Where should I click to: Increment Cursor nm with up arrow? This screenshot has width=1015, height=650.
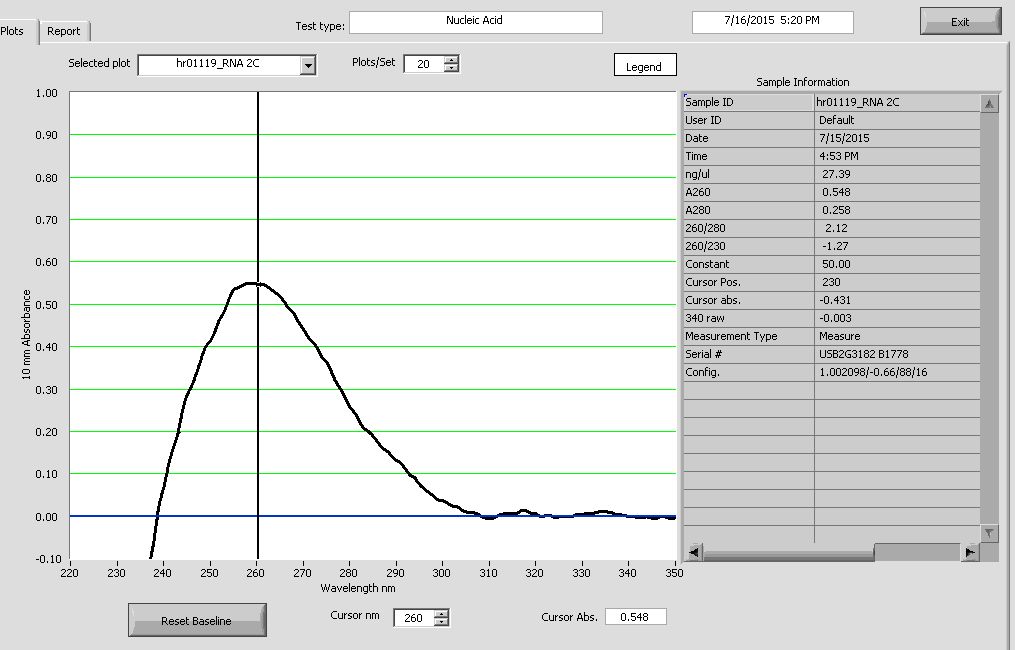(442, 613)
